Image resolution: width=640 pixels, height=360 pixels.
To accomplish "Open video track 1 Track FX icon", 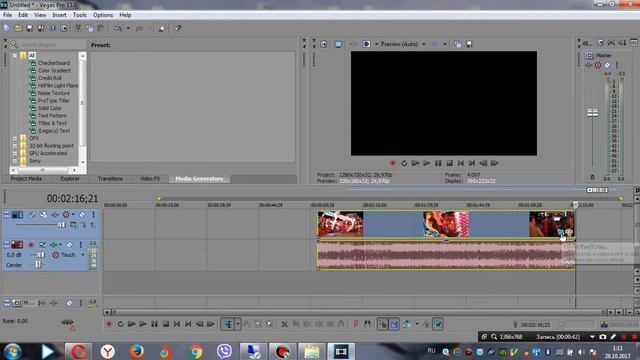I will point(55,214).
